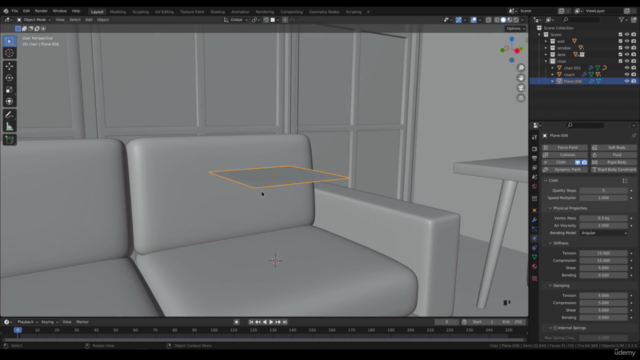Open the Modifiers wrench tab icon
This screenshot has height=360, width=640.
(x=534, y=220)
